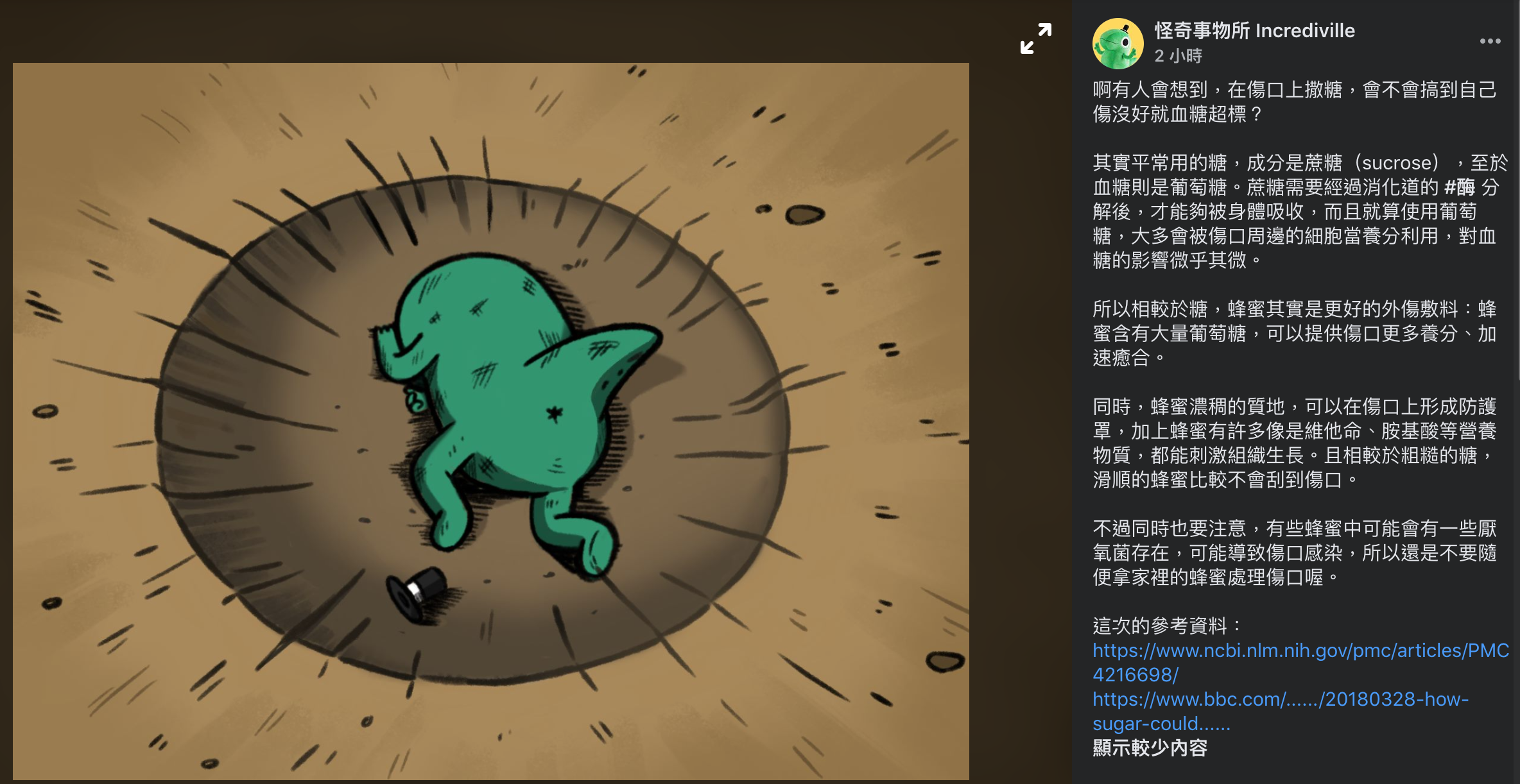Collapse the post with 顯示較少內容
Image resolution: width=1520 pixels, height=784 pixels.
pos(1150,747)
